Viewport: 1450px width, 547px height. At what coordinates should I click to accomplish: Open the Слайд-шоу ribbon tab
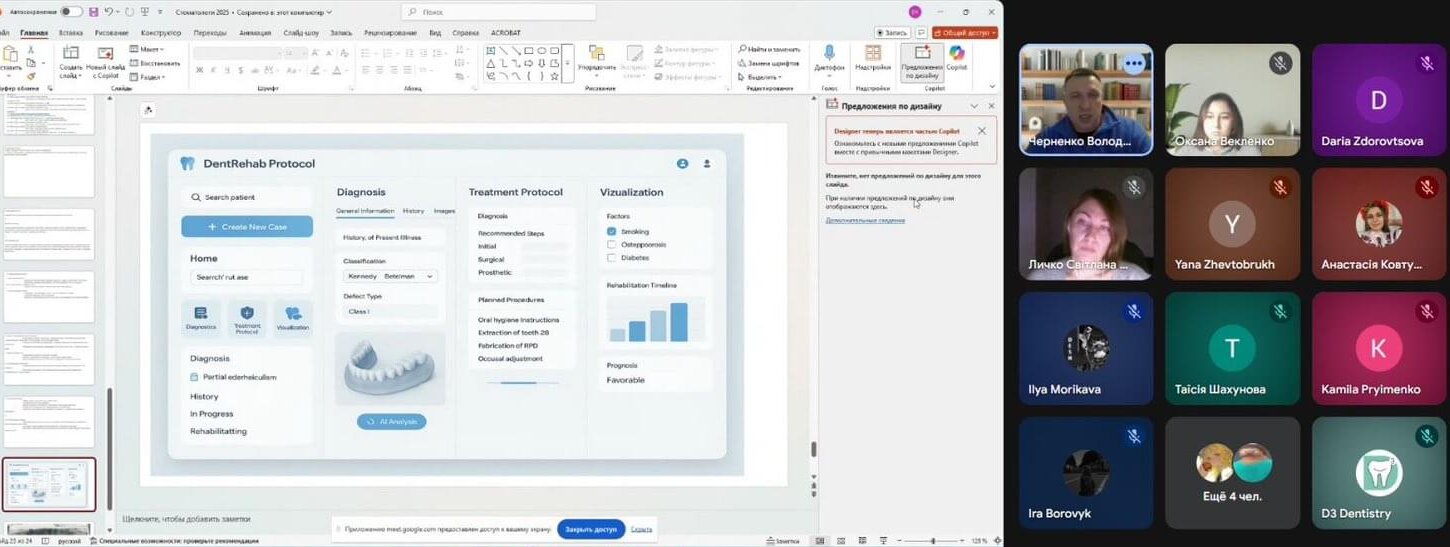(301, 33)
